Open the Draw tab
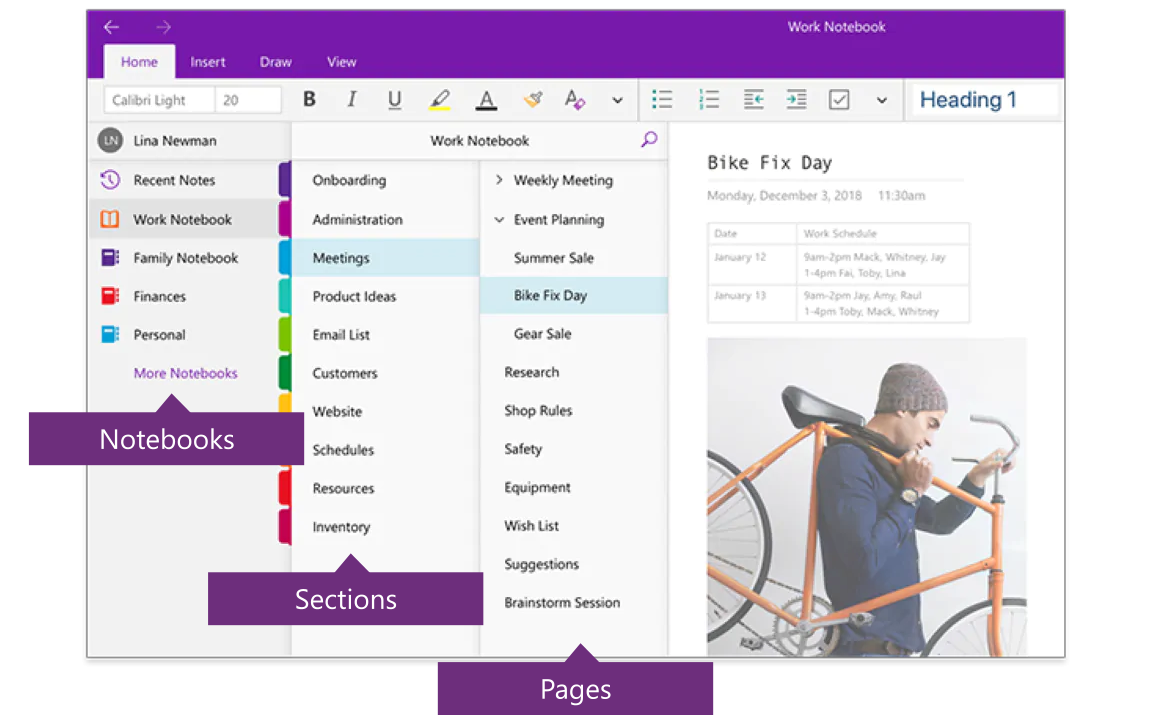The width and height of the screenshot is (1151, 715). 275,62
